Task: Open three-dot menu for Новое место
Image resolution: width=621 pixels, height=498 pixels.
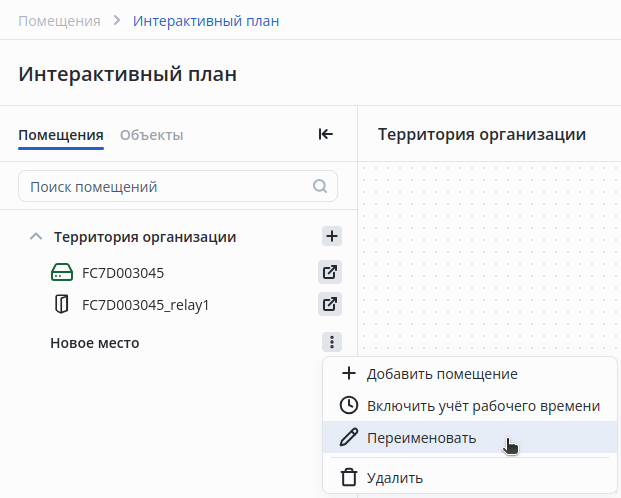Action: [x=332, y=342]
